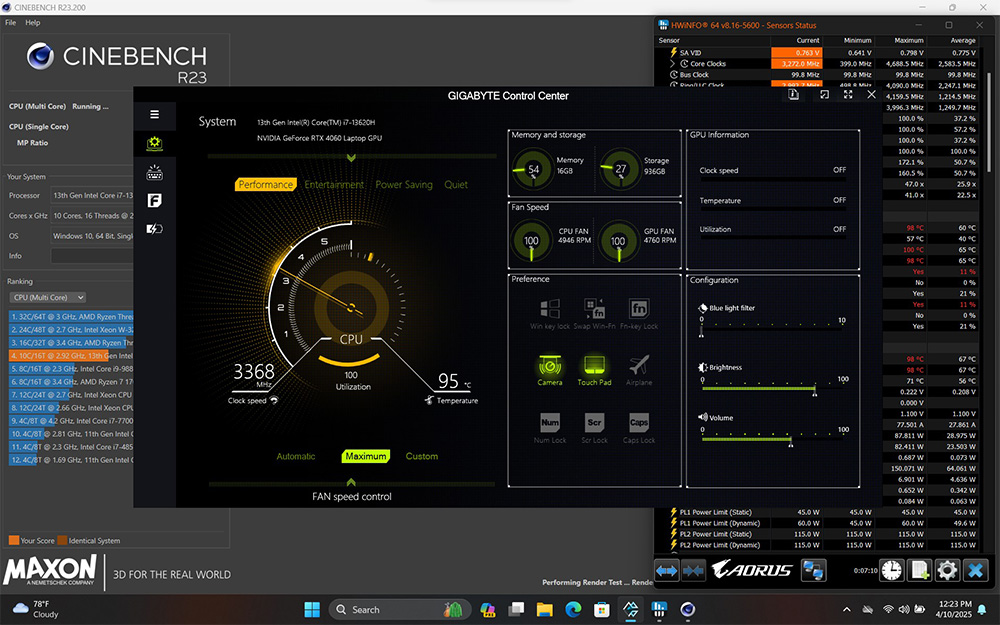1000x625 pixels.
Task: Select the Performance mode tab
Action: click(265, 184)
